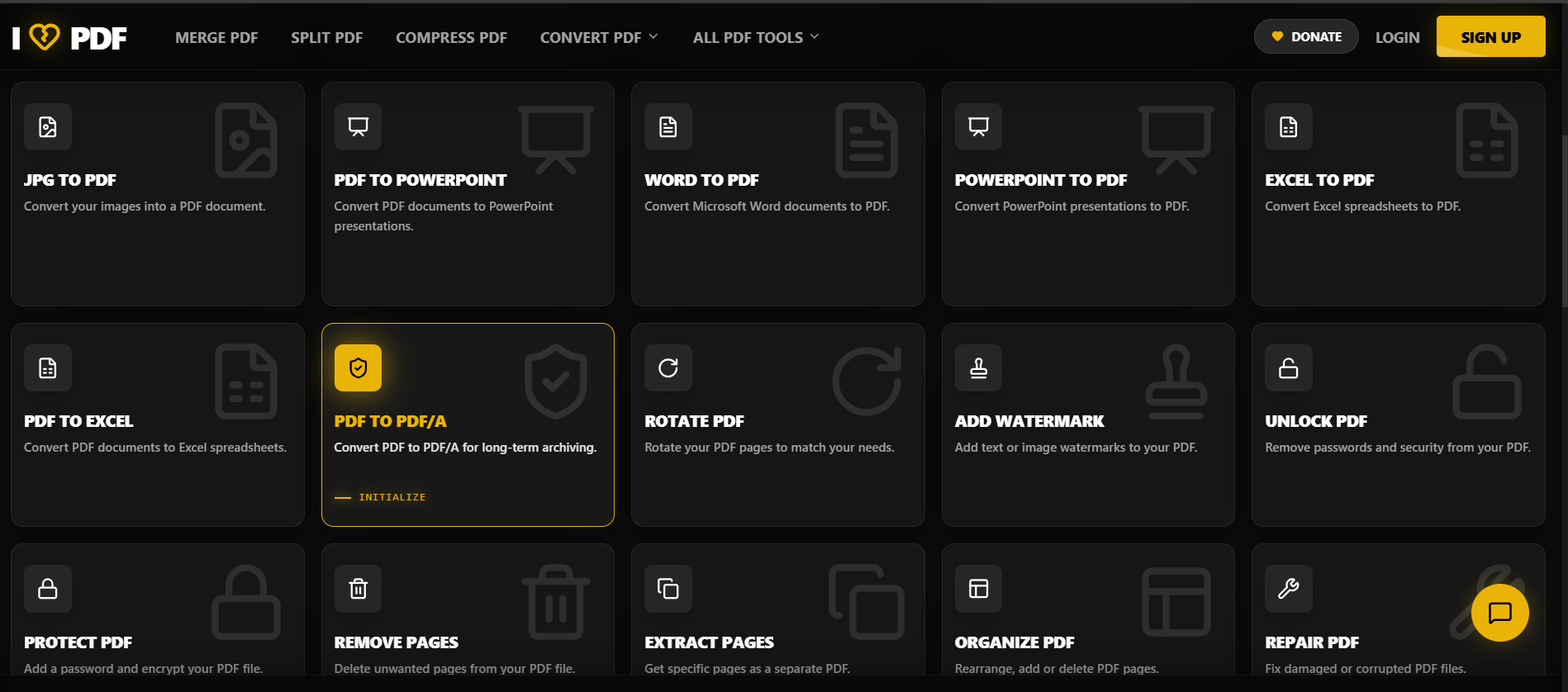Click the Initialize link on PDF/A card
This screenshot has height=692, width=1568.
tap(380, 497)
